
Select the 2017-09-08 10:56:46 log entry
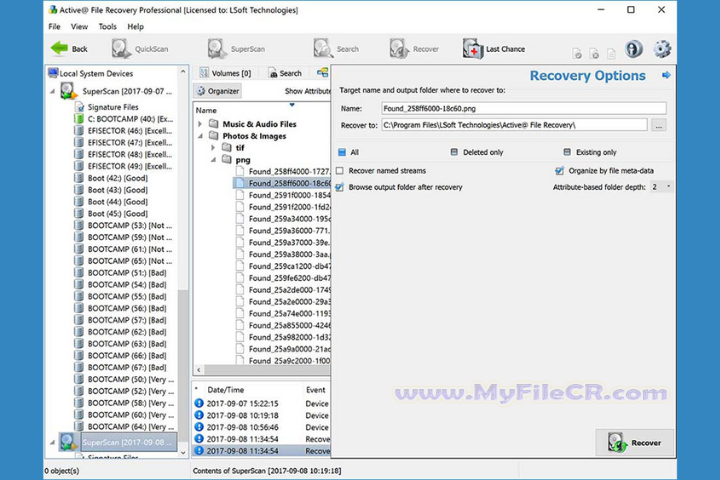(262, 427)
